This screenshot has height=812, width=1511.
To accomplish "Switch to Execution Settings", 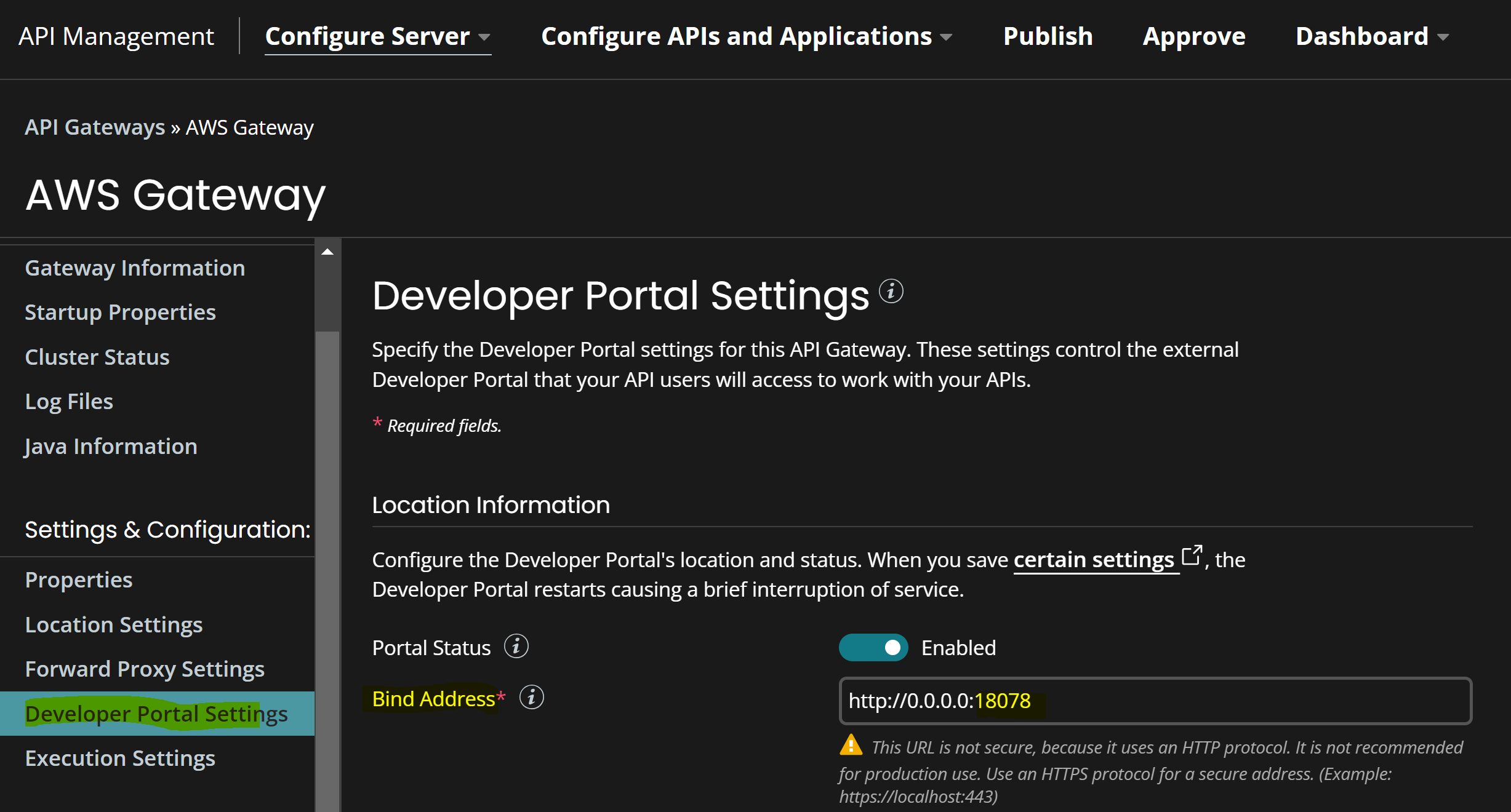I will [x=119, y=758].
